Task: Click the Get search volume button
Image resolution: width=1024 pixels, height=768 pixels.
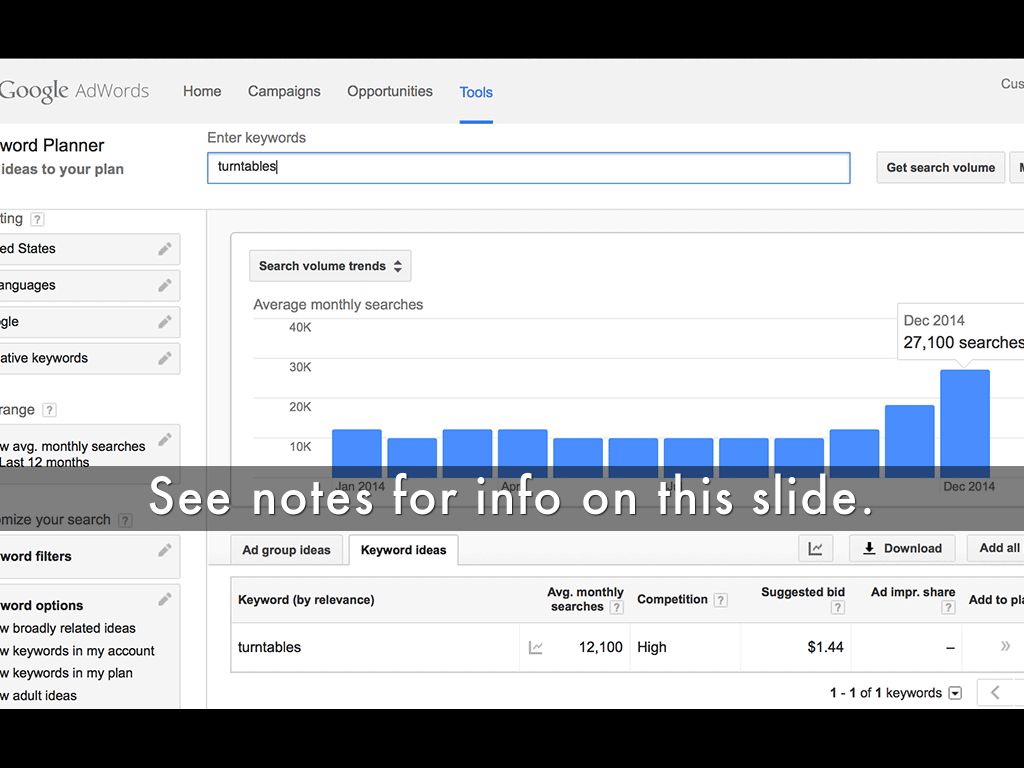Action: point(940,168)
